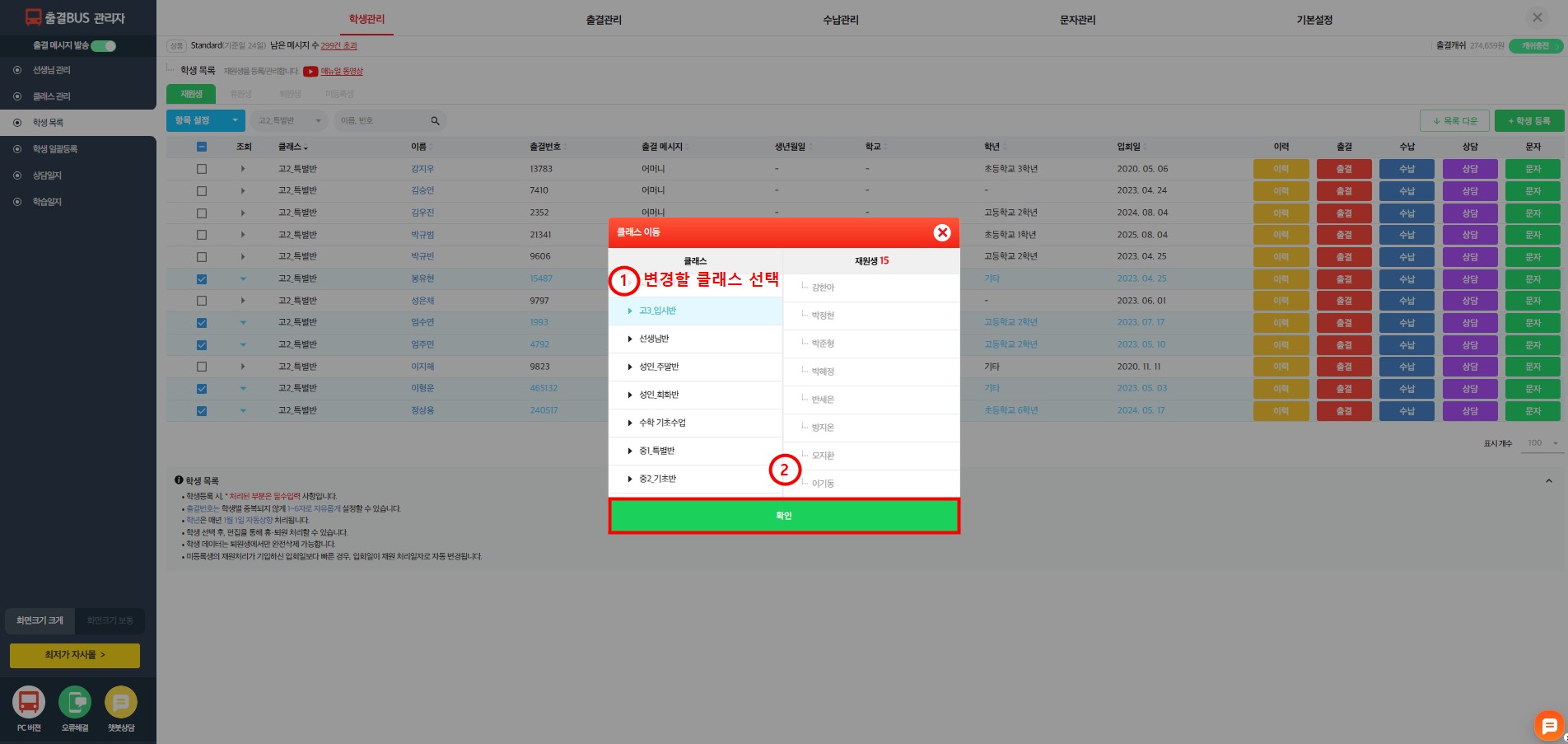
Task: Switch to the 출결관리 tab
Action: pyautogui.click(x=604, y=20)
